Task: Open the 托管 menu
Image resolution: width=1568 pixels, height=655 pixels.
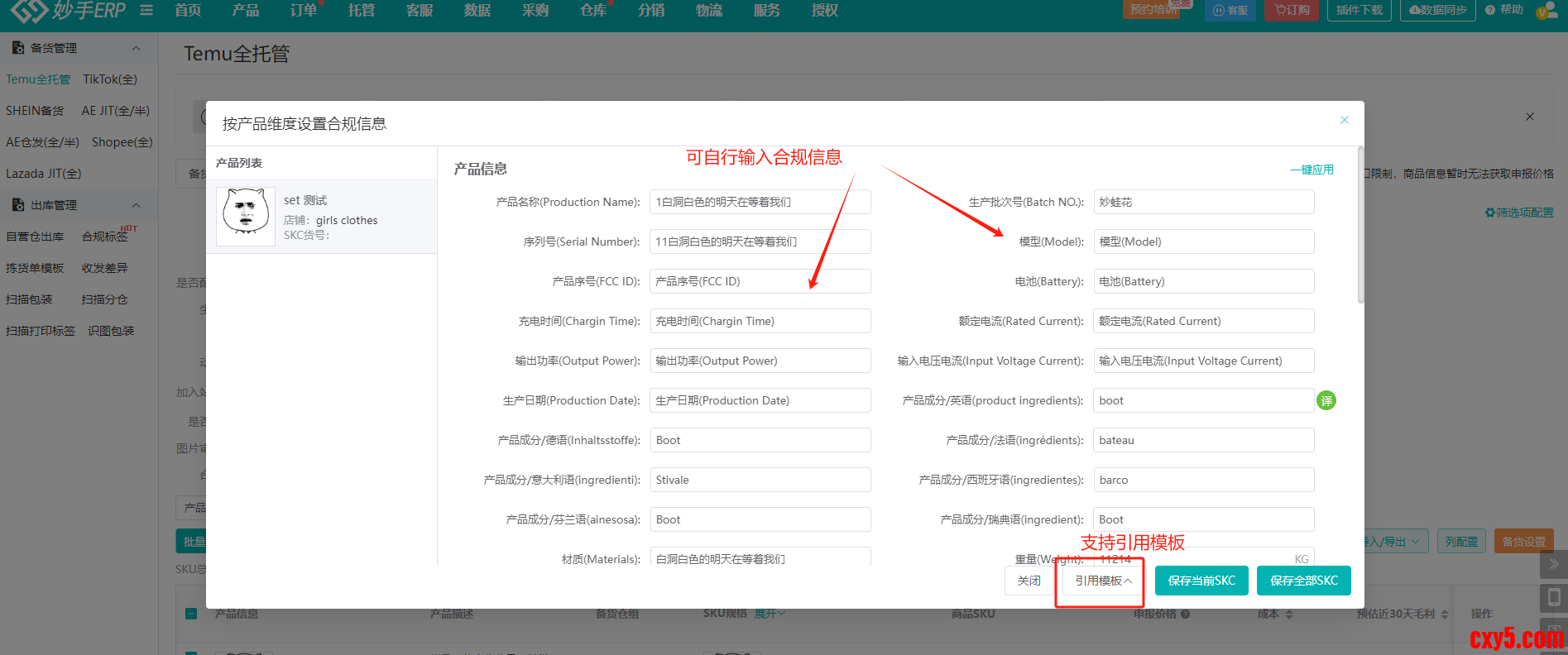Action: (362, 10)
